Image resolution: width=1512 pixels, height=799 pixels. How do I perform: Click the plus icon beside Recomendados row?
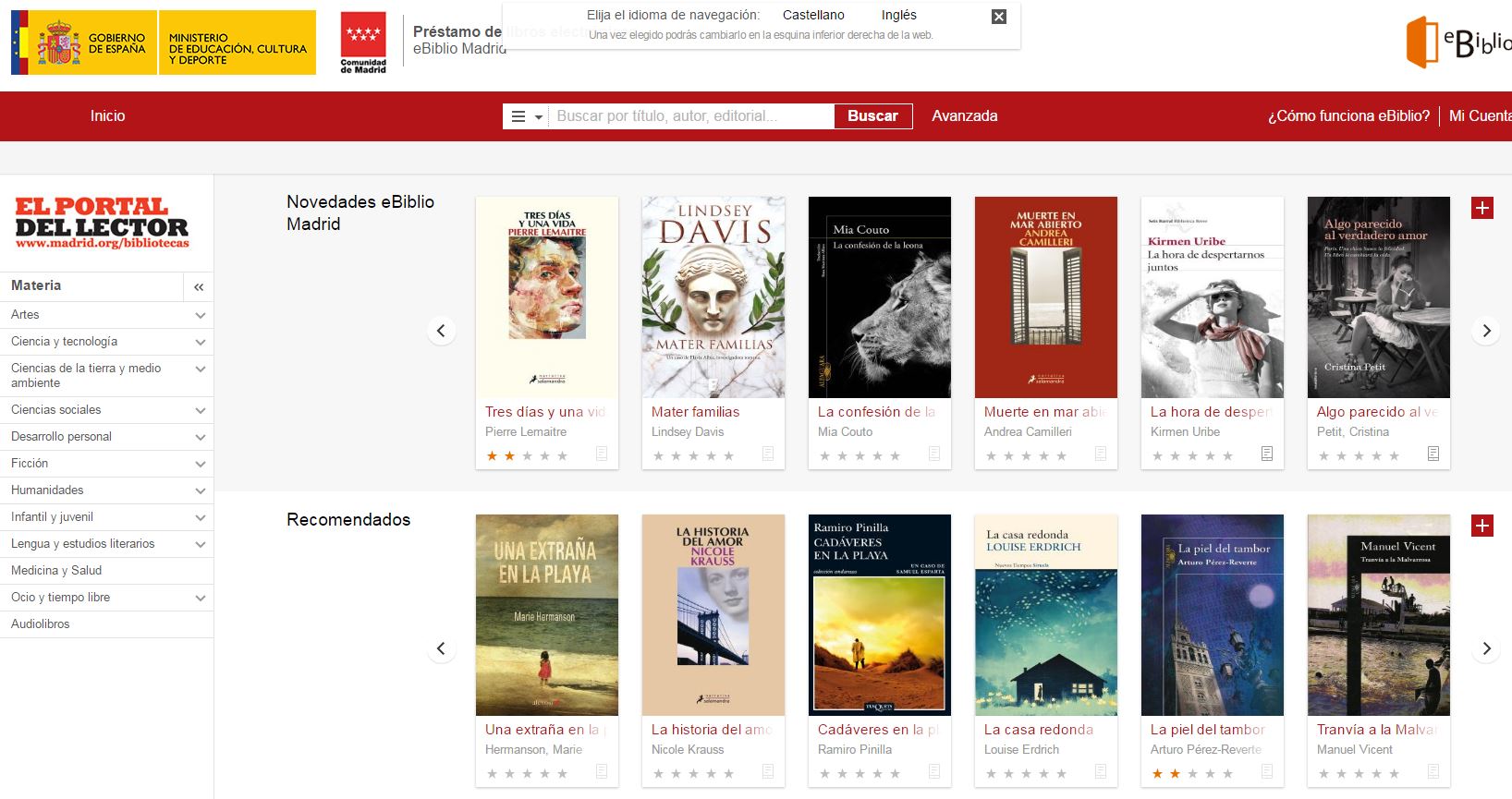[x=1482, y=526]
